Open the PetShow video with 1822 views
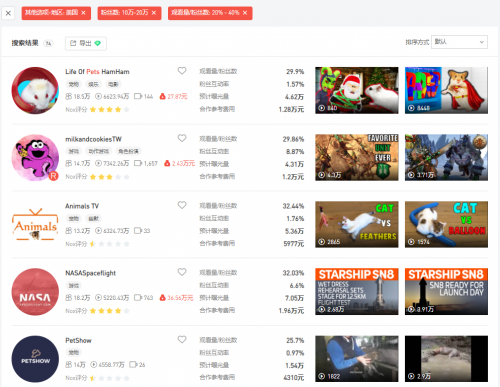 pyautogui.click(x=357, y=359)
